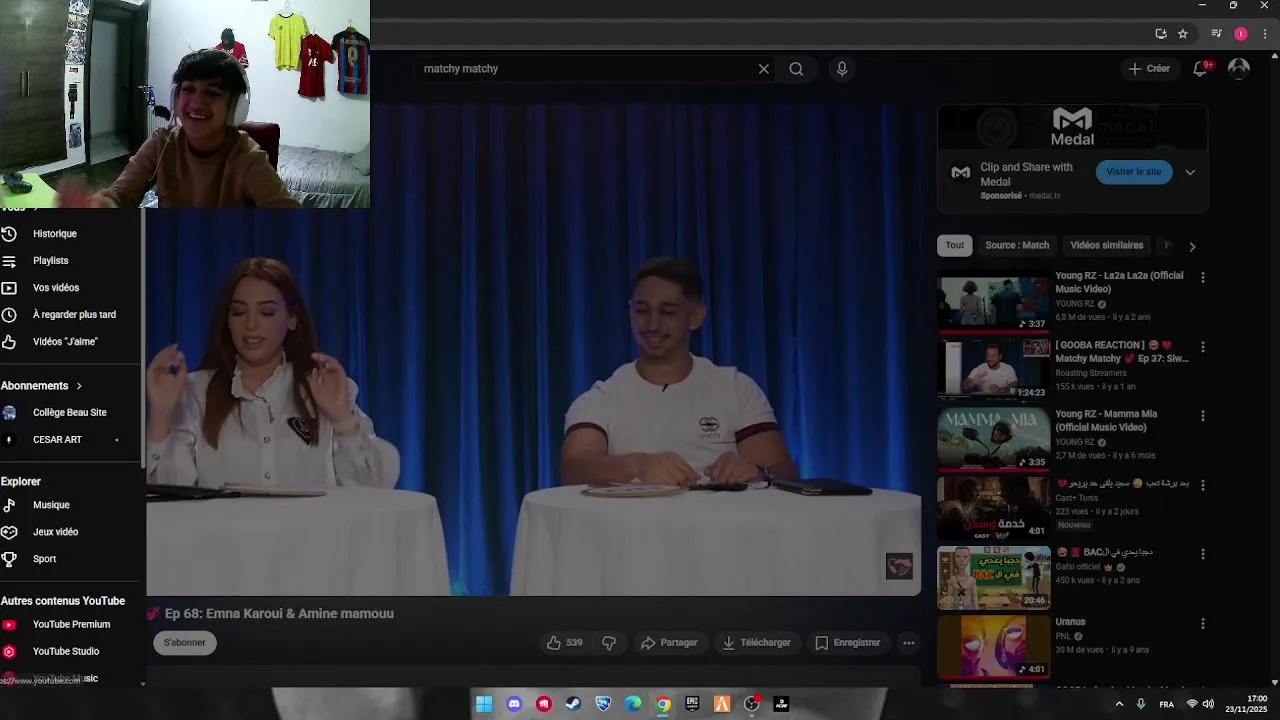This screenshot has height=720, width=1280.
Task: Open YouTube Premium link
Action: (x=70, y=625)
